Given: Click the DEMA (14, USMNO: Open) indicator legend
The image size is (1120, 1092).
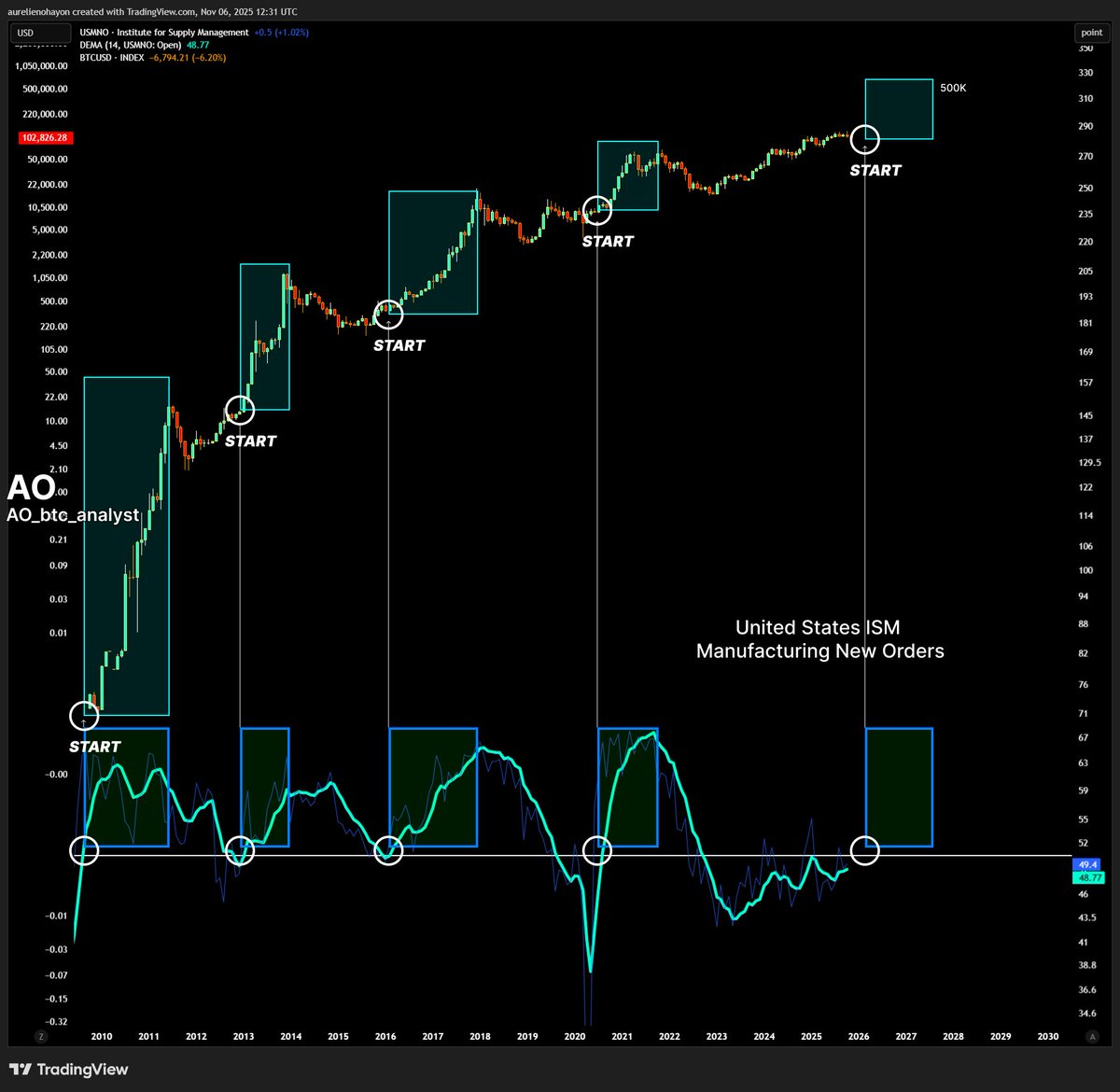Looking at the screenshot, I should (140, 44).
